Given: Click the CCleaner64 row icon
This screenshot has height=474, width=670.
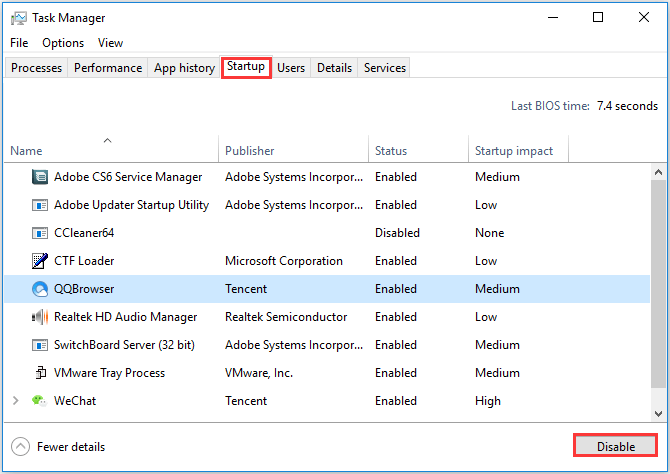Looking at the screenshot, I should (x=40, y=233).
